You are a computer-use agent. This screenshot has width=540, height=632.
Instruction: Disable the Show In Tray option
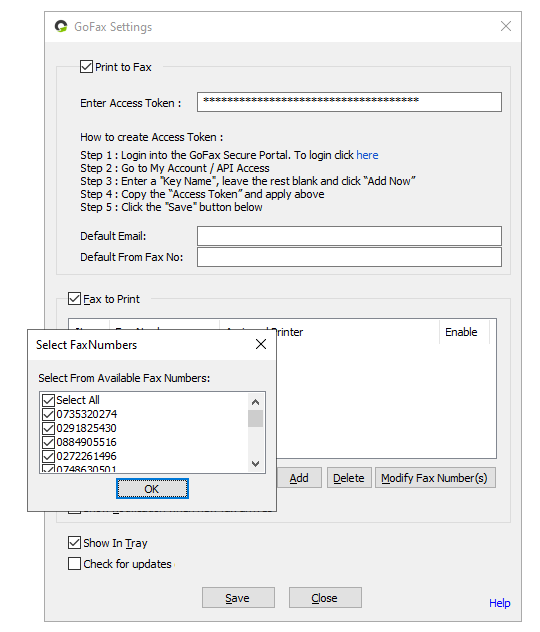coord(74,543)
